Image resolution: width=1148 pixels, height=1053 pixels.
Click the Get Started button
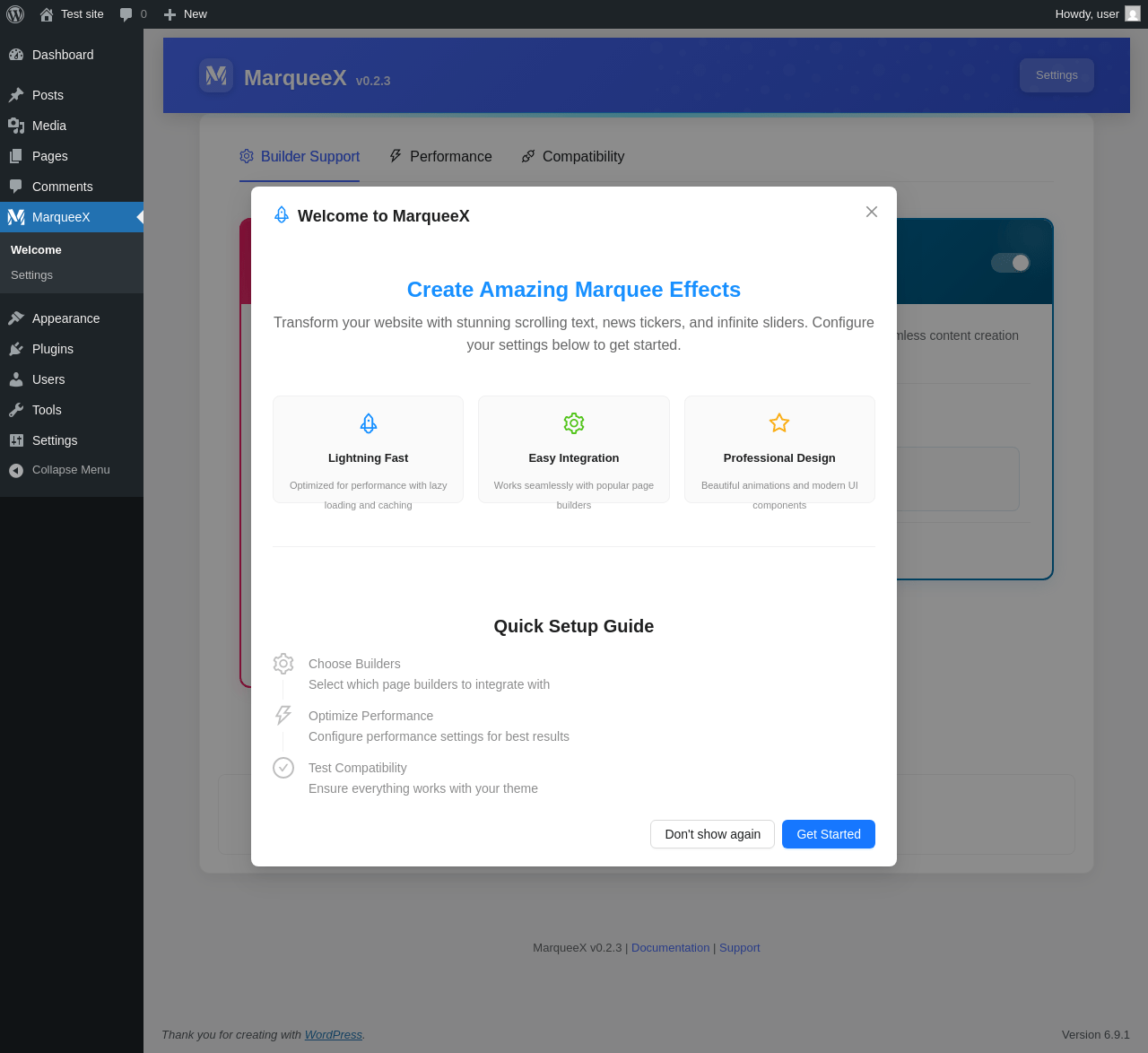(x=829, y=834)
